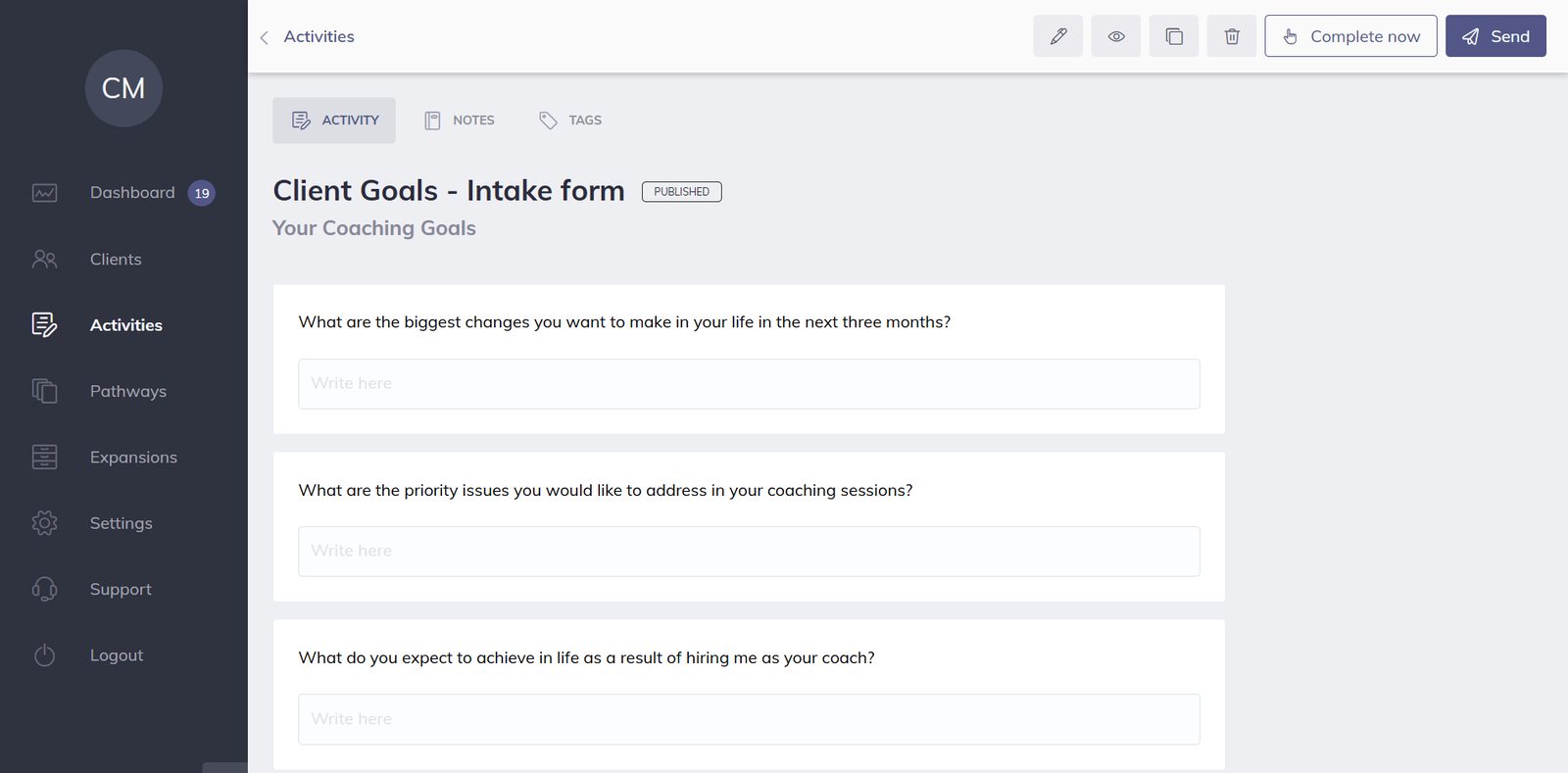Click the Support headset icon
This screenshot has width=1568, height=773.
coord(44,589)
